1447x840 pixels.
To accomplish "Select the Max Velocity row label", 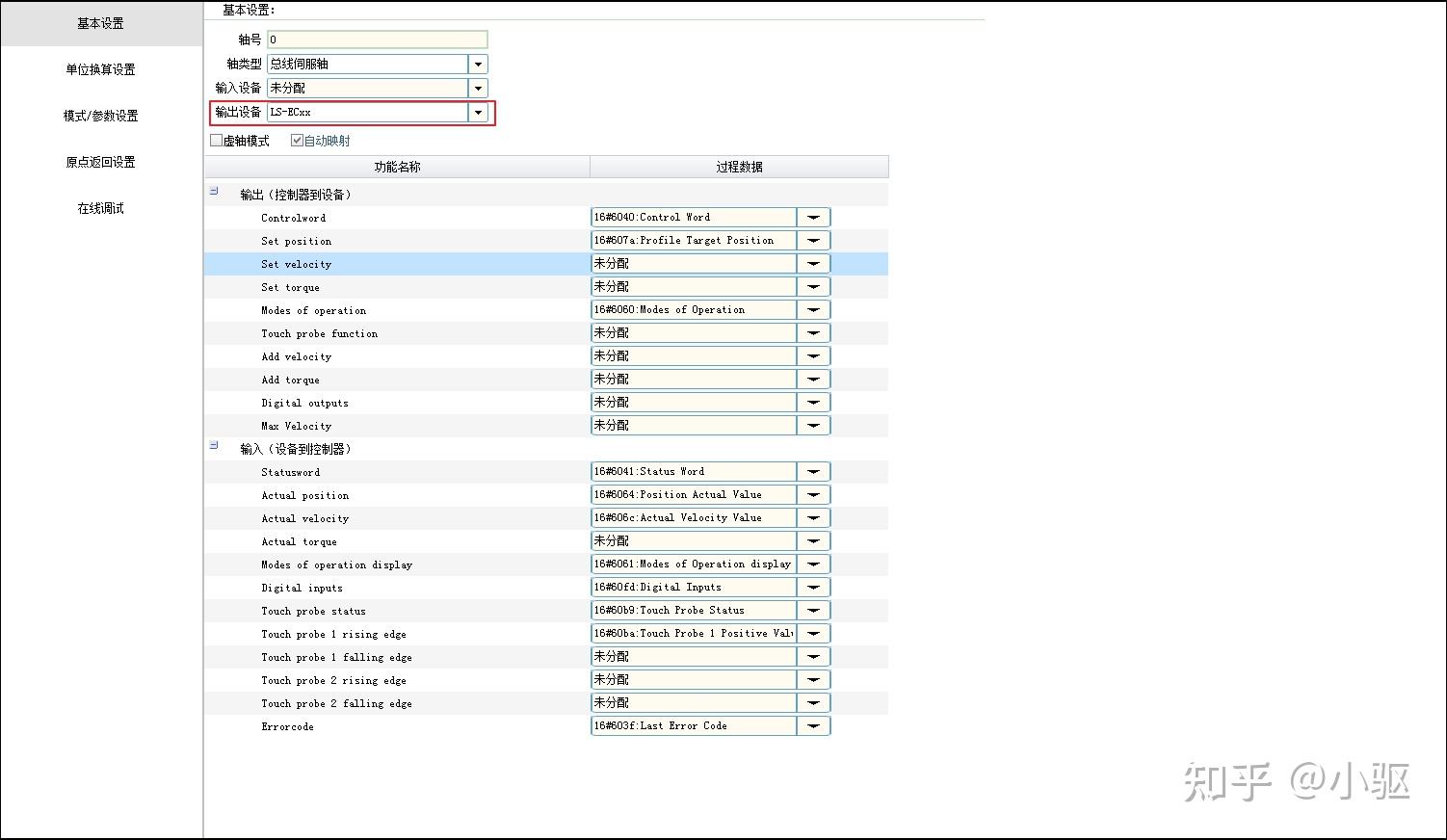I will pyautogui.click(x=296, y=426).
